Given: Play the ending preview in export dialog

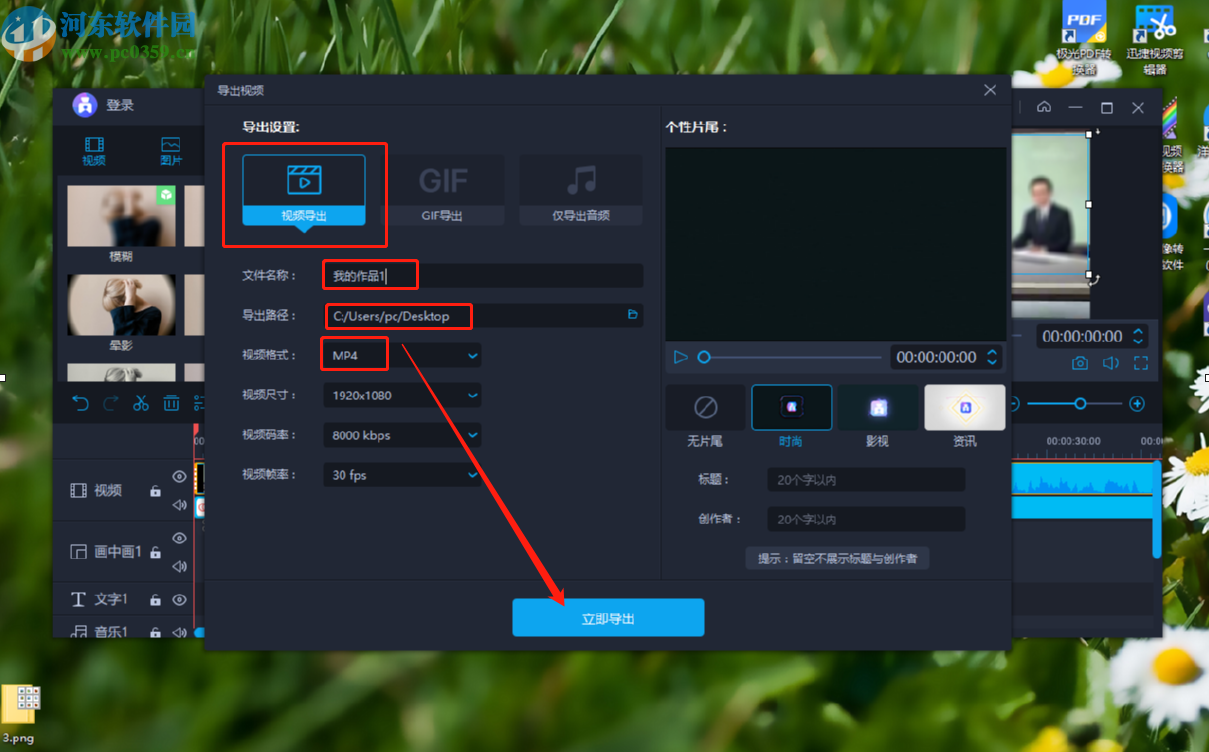Looking at the screenshot, I should pyautogui.click(x=680, y=357).
